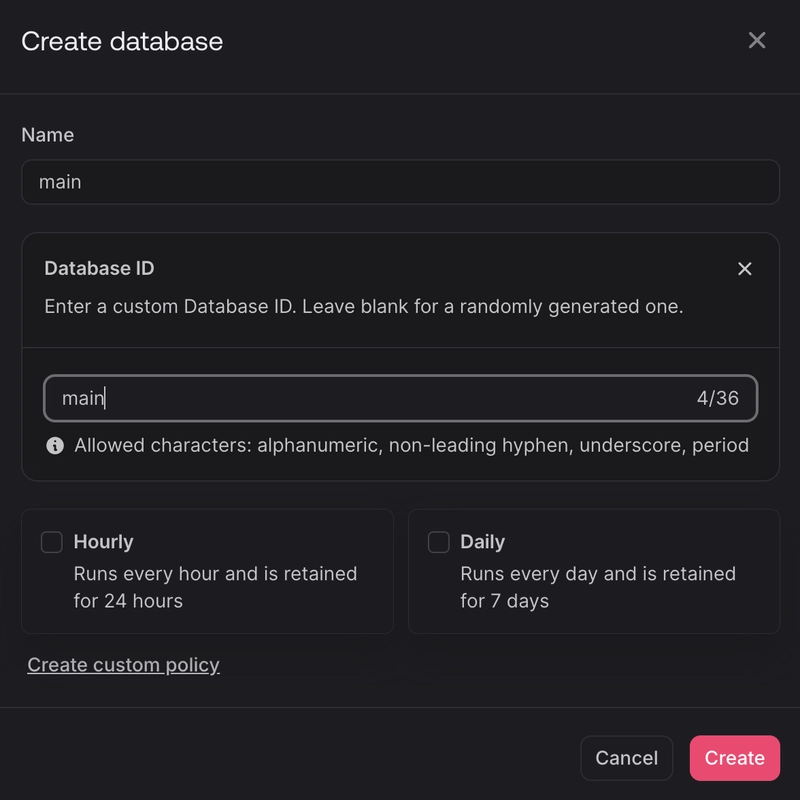Dismiss the Database ID section
Screen dimensions: 800x800
pyautogui.click(x=744, y=269)
